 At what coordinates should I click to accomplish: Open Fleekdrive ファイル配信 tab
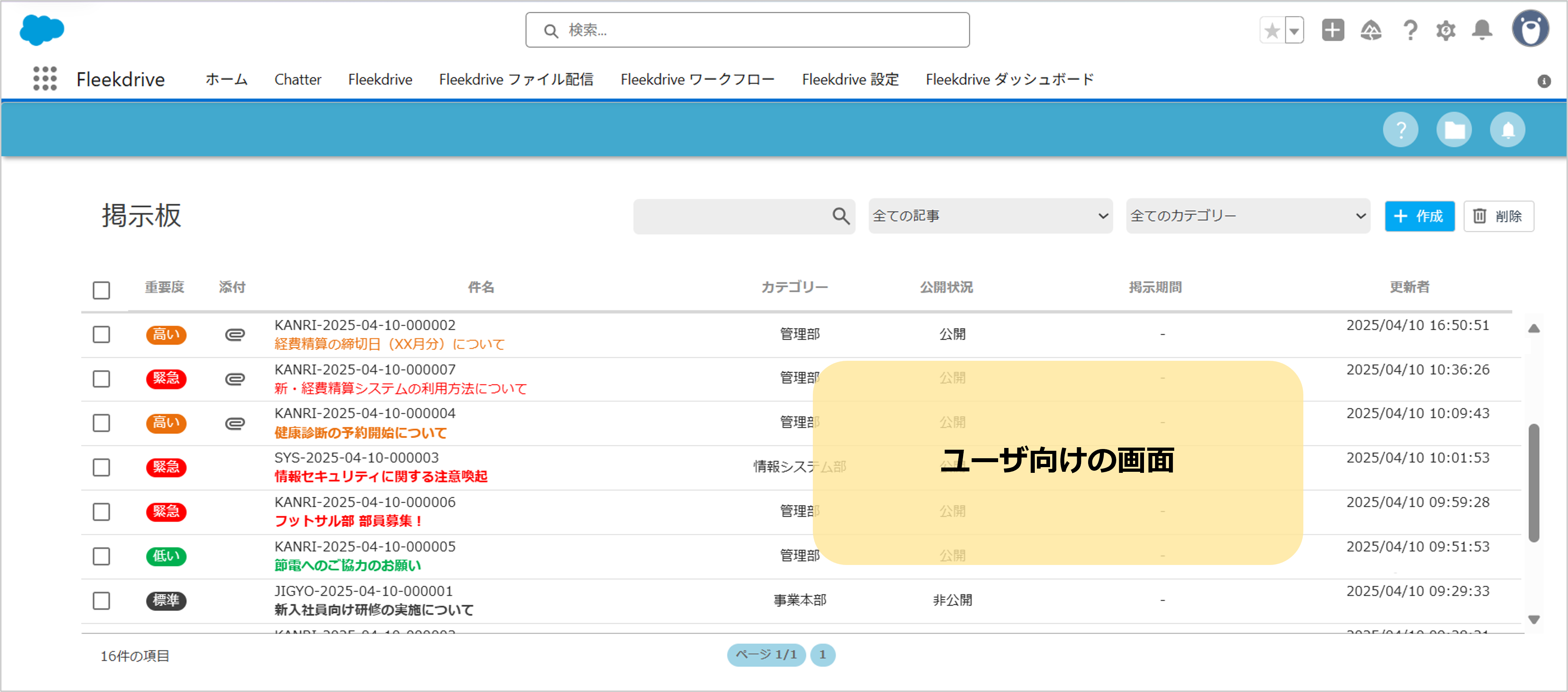tap(516, 80)
